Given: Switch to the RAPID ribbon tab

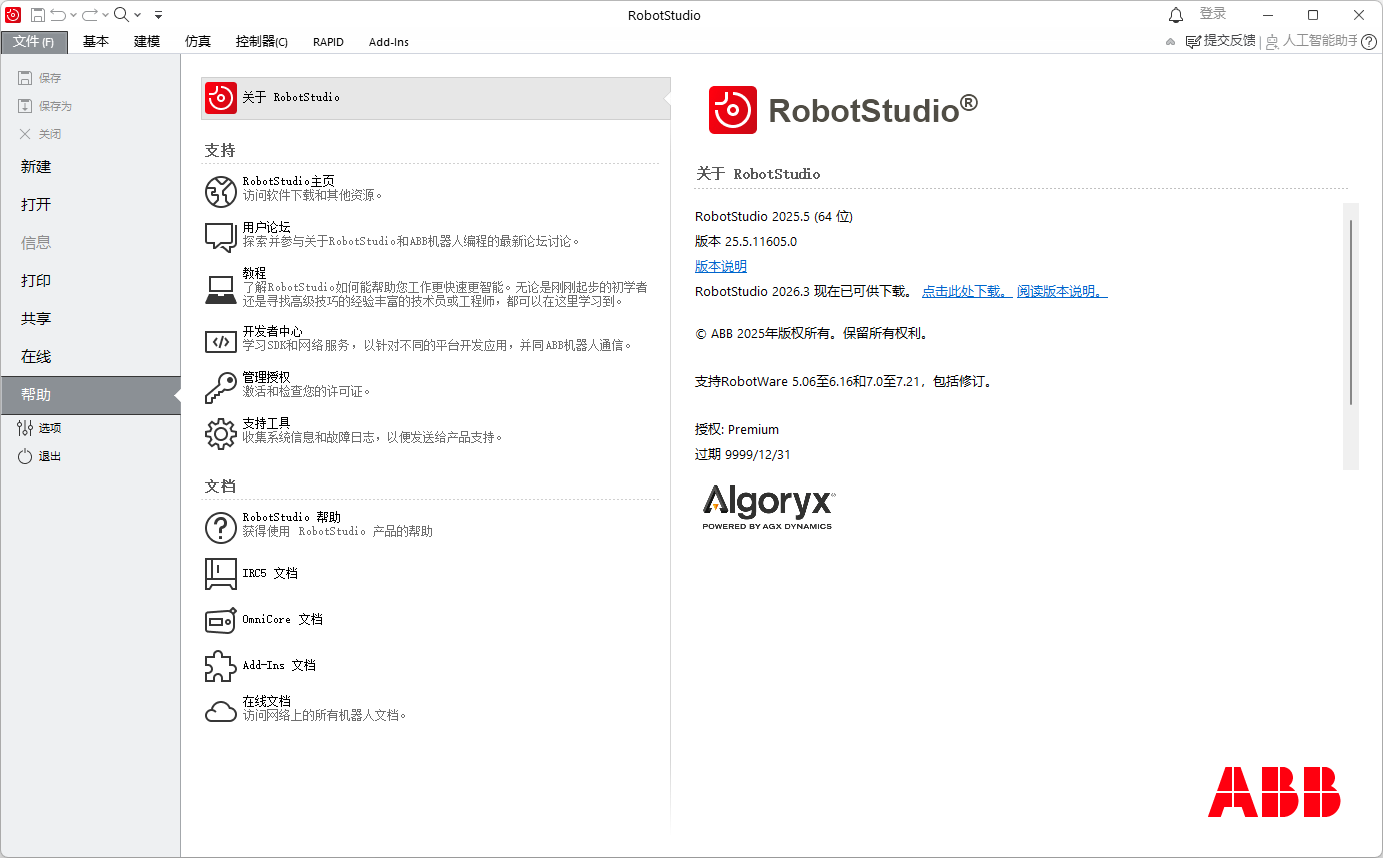Looking at the screenshot, I should (328, 42).
